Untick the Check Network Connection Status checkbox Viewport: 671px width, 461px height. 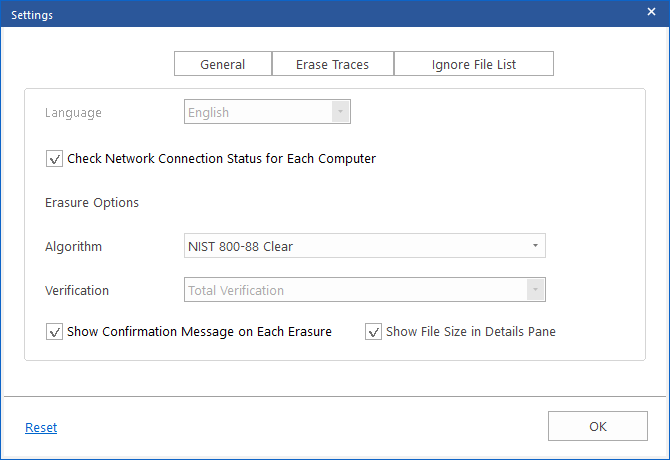pos(54,158)
